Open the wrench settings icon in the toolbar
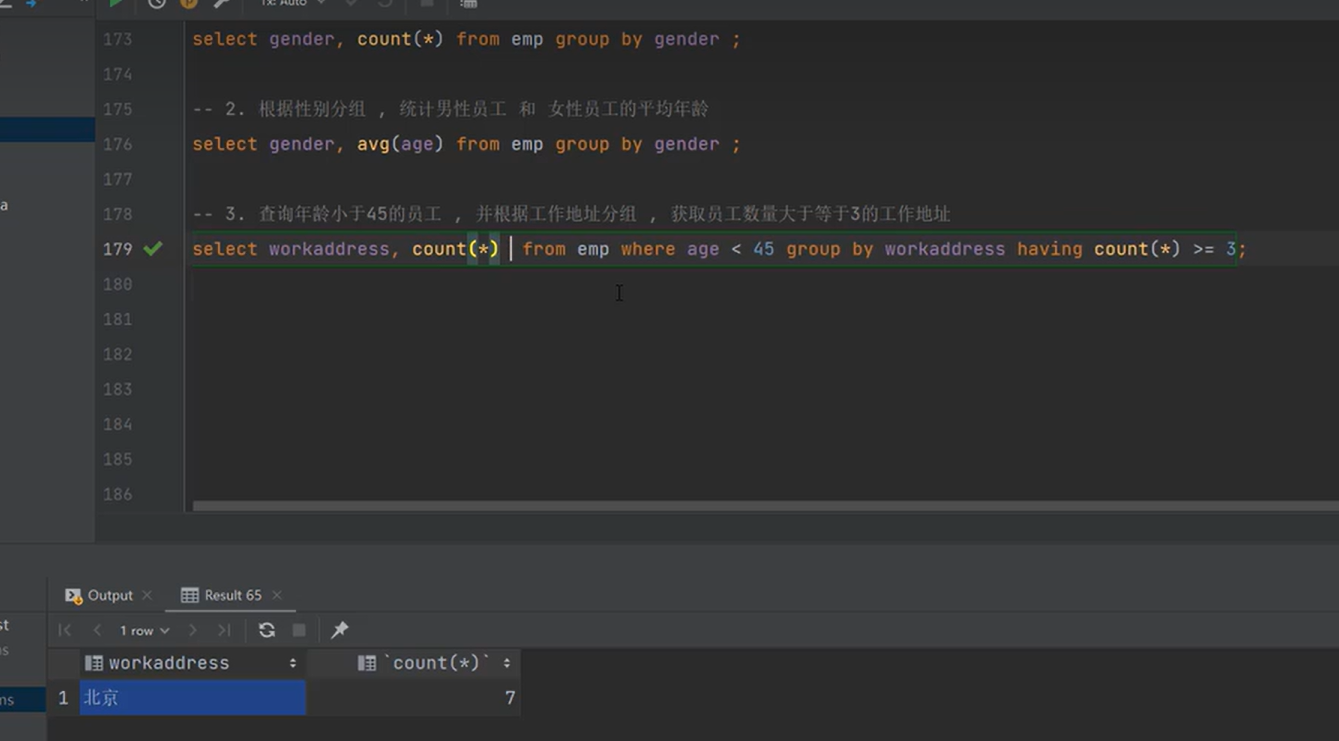1339x741 pixels. [222, 4]
